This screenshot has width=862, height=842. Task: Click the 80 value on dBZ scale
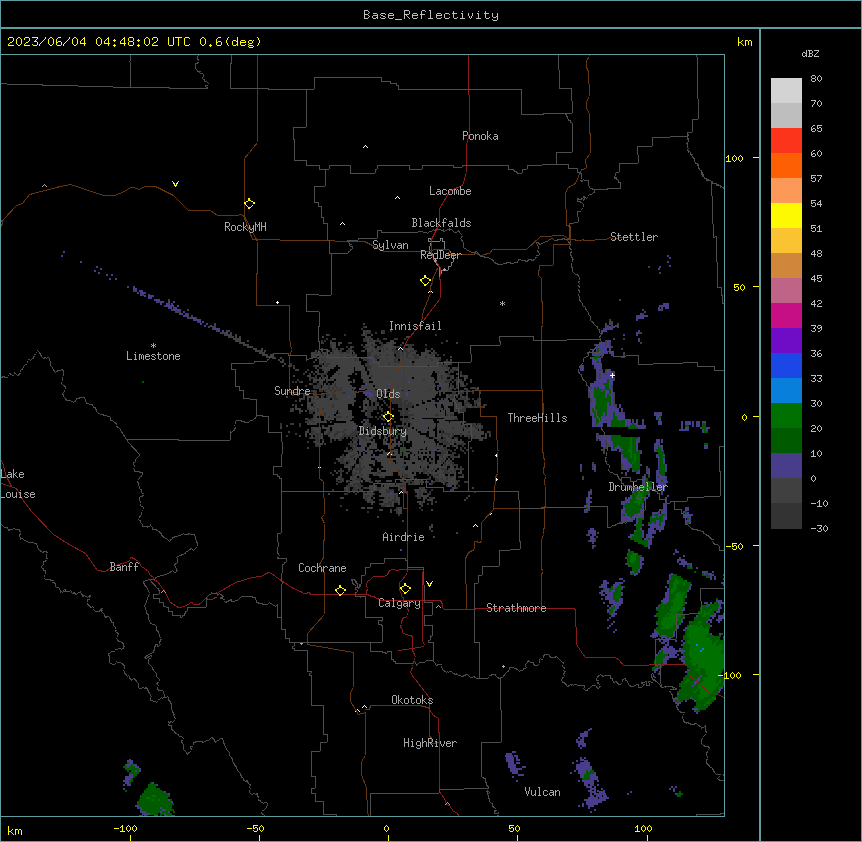[x=816, y=79]
